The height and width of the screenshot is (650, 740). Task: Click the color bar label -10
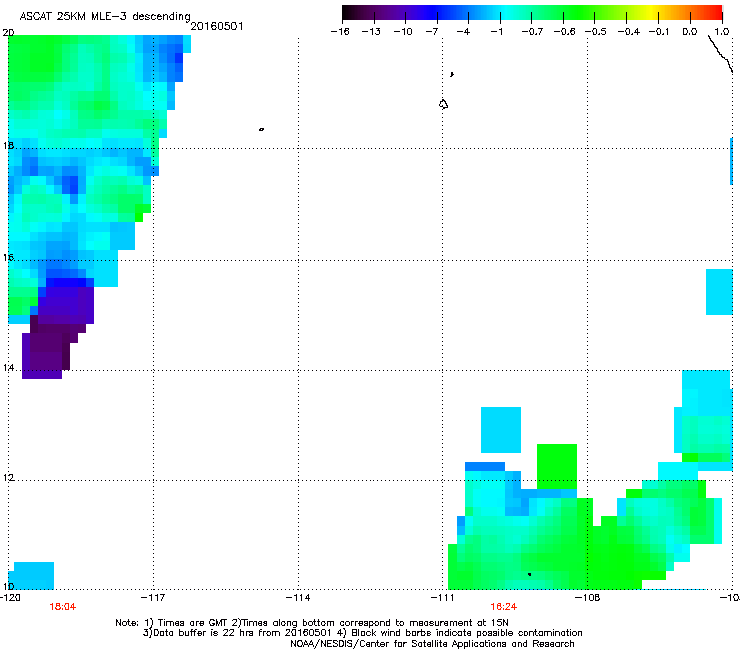[403, 32]
